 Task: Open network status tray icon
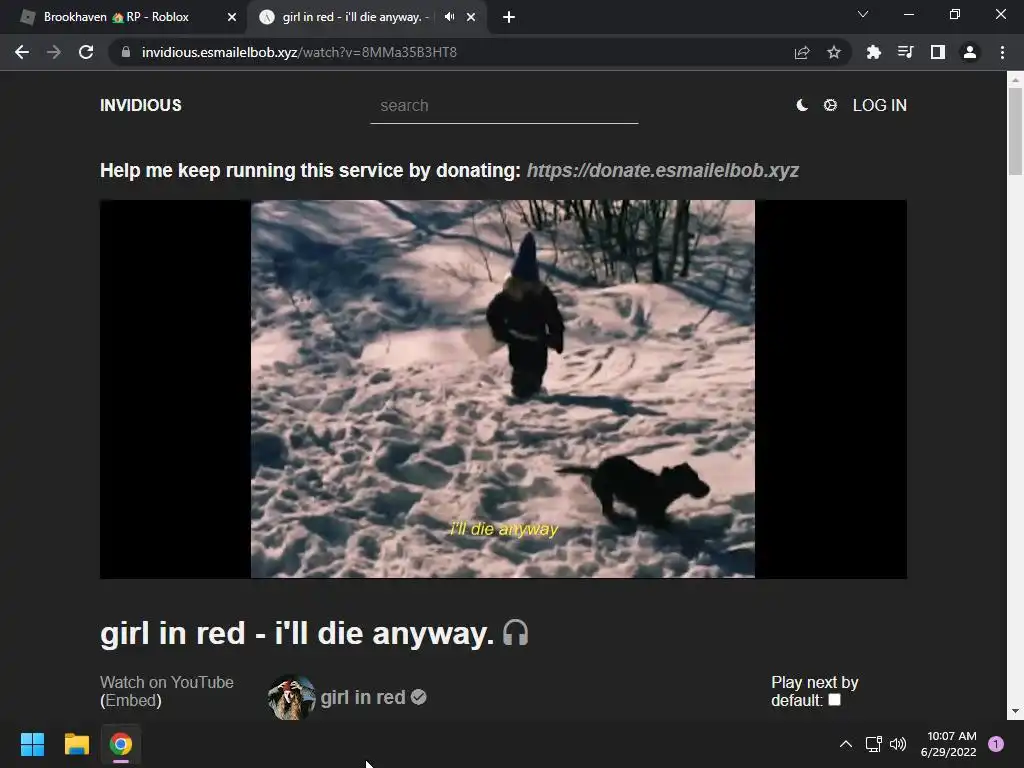tap(873, 744)
